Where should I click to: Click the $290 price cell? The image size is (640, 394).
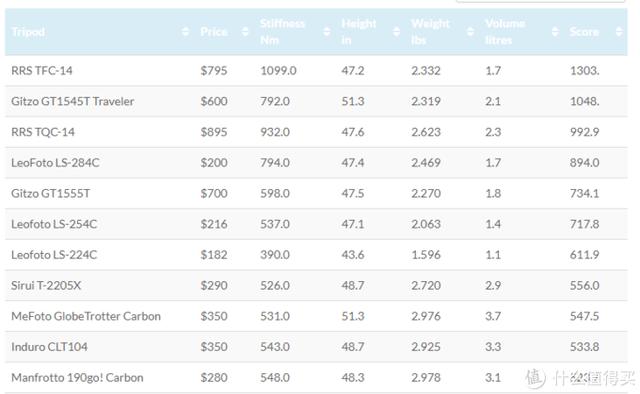click(214, 285)
